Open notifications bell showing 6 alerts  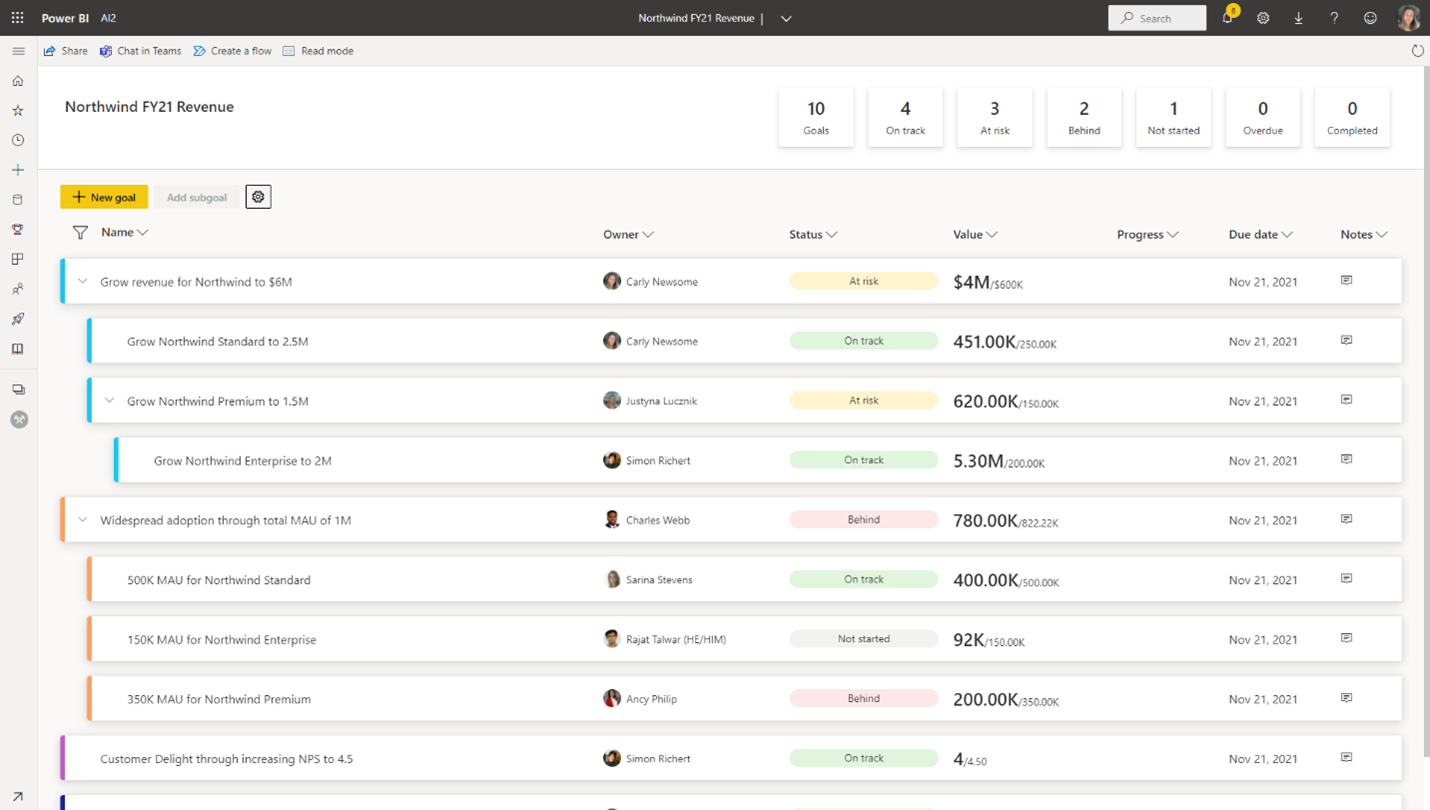tap(1228, 18)
